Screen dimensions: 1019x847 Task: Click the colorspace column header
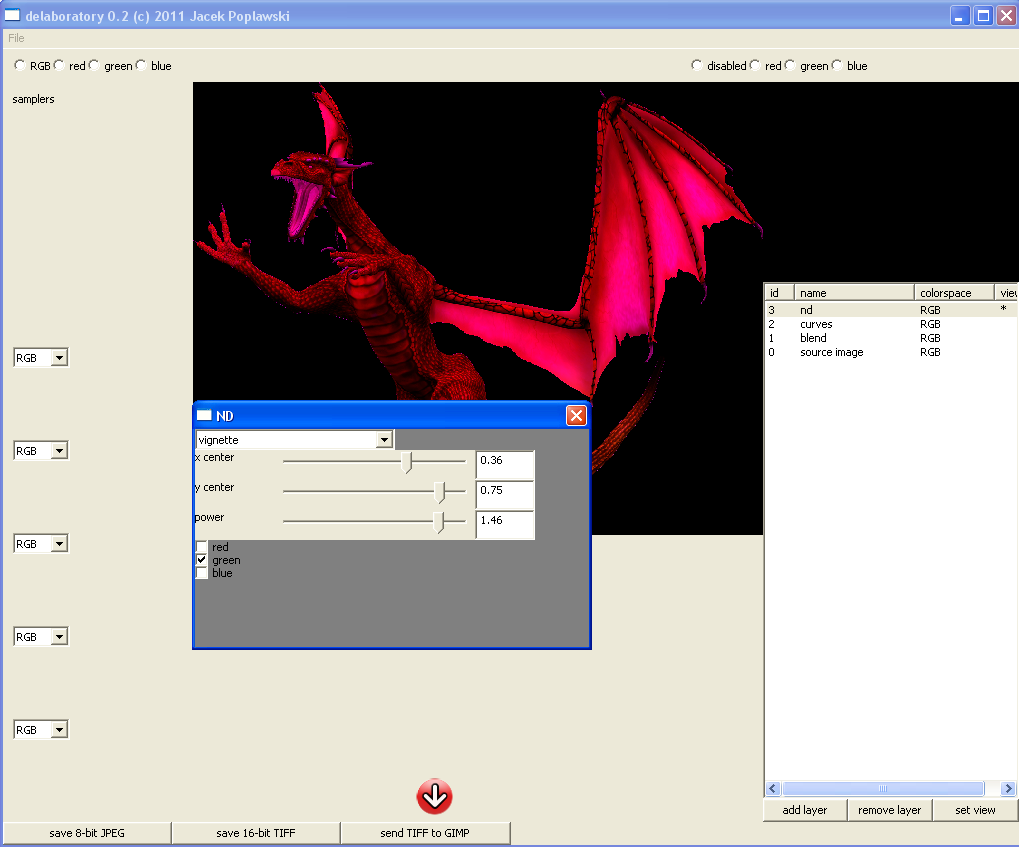(954, 293)
